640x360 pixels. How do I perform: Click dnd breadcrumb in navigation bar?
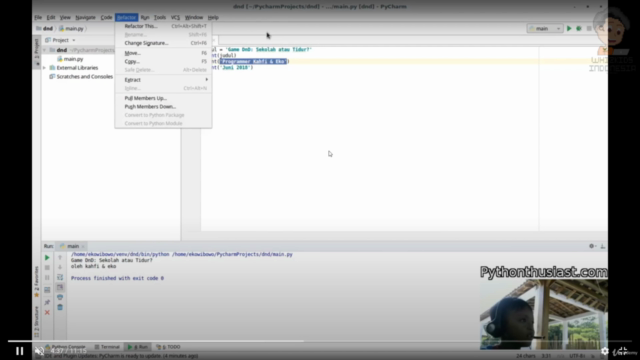click(45, 29)
